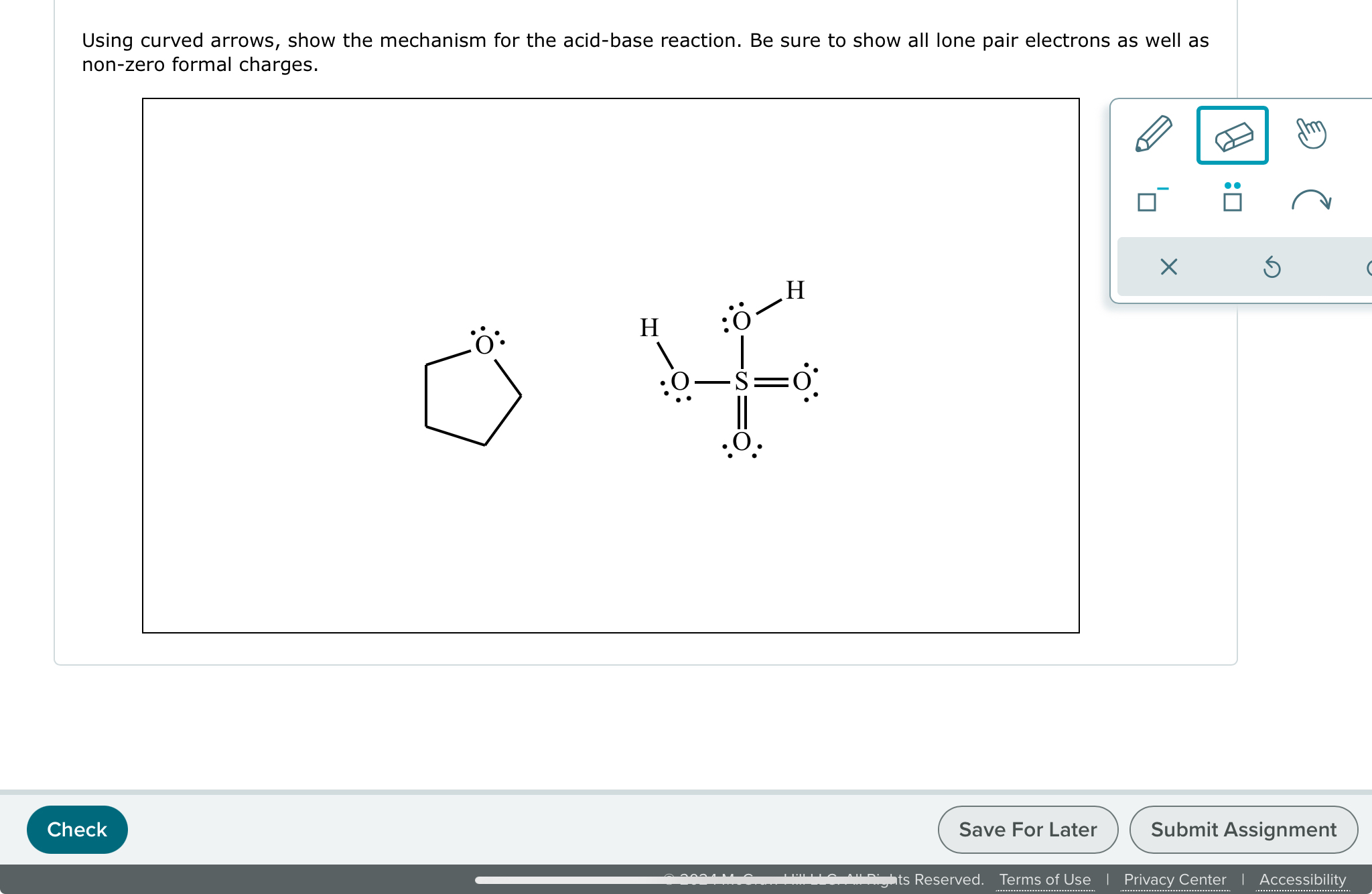
Task: Select the curved arrow tool
Action: [x=1311, y=200]
